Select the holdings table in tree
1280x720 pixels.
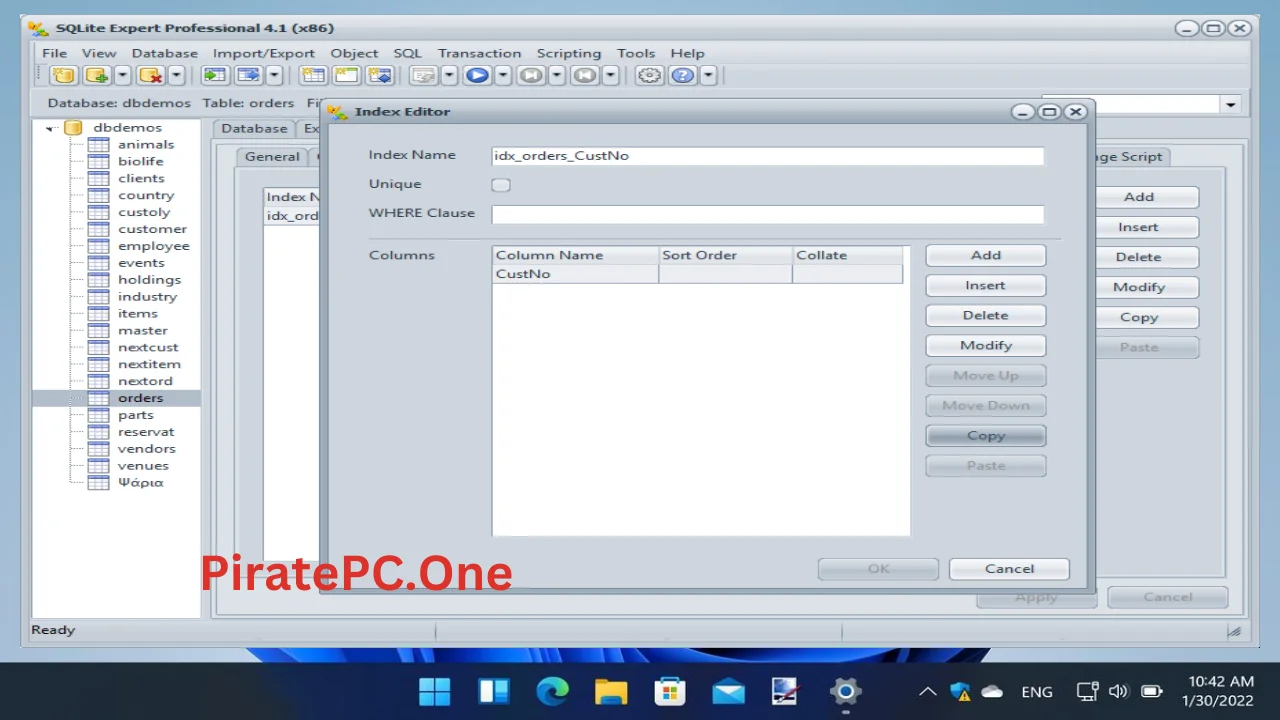pos(149,280)
